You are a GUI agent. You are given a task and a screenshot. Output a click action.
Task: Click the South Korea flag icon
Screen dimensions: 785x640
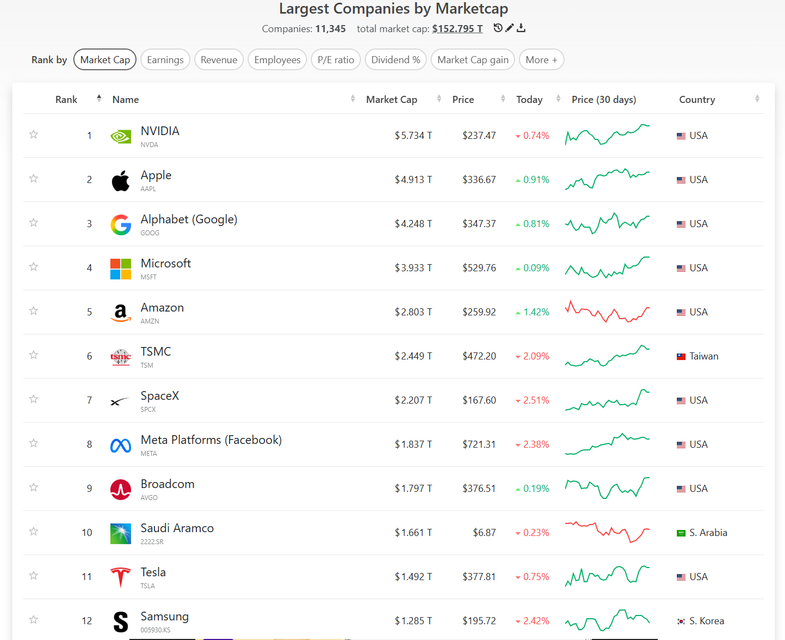point(681,621)
